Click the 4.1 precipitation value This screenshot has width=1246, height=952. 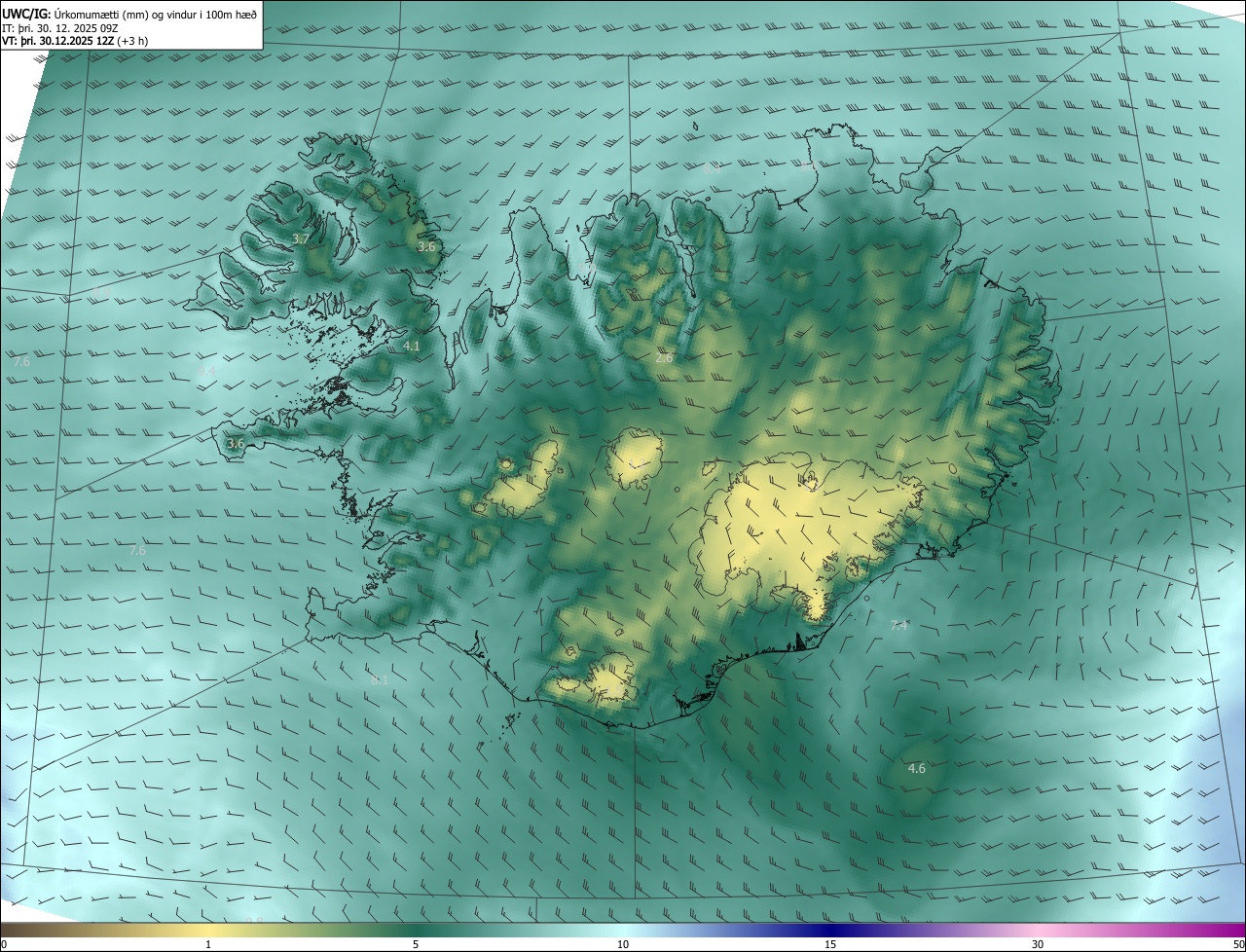point(412,346)
